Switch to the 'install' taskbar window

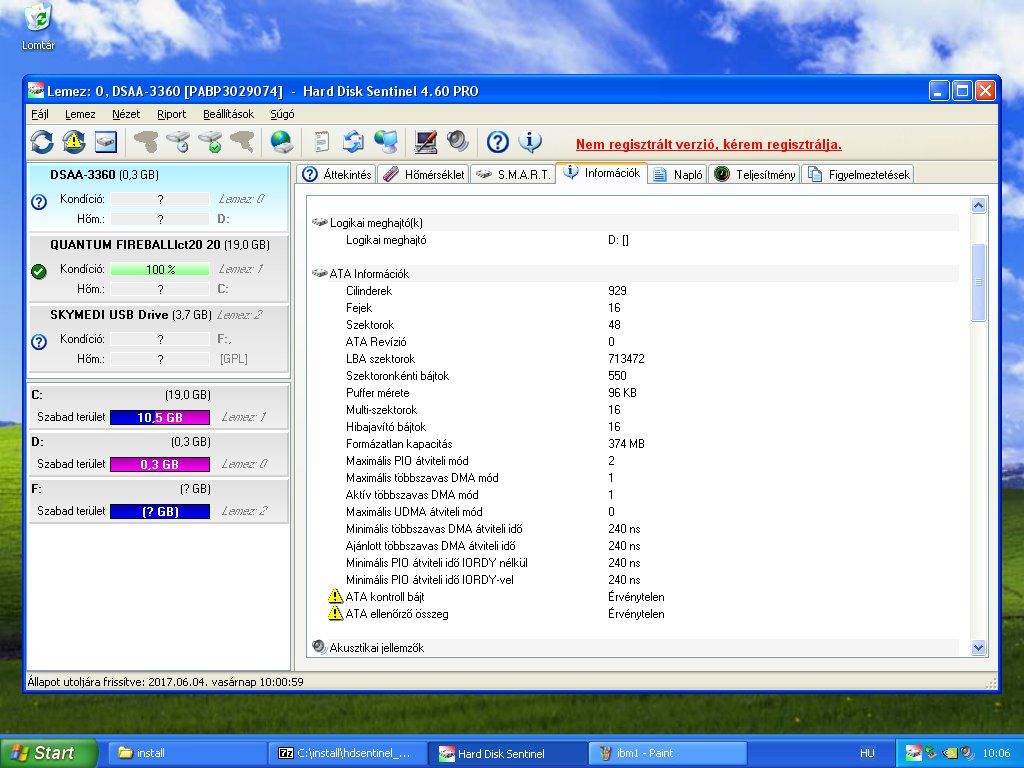click(185, 753)
